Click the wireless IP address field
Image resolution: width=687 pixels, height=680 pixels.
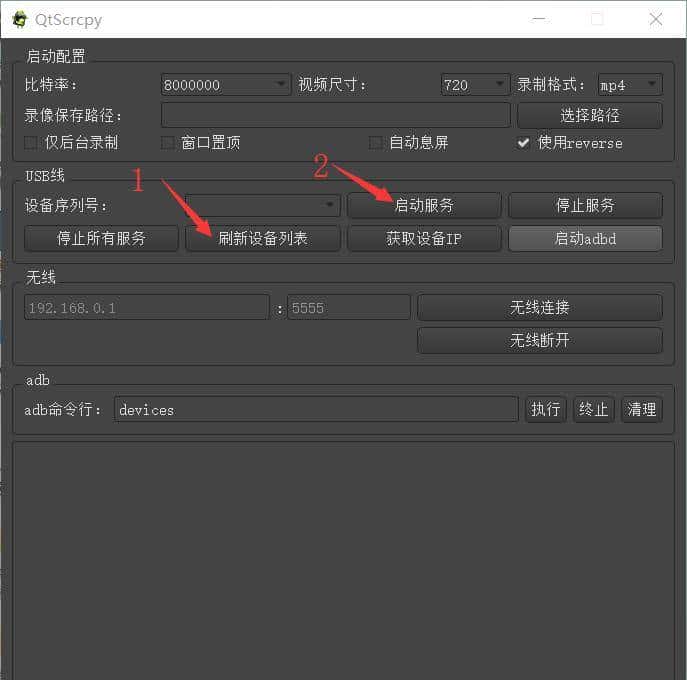[x=146, y=308]
